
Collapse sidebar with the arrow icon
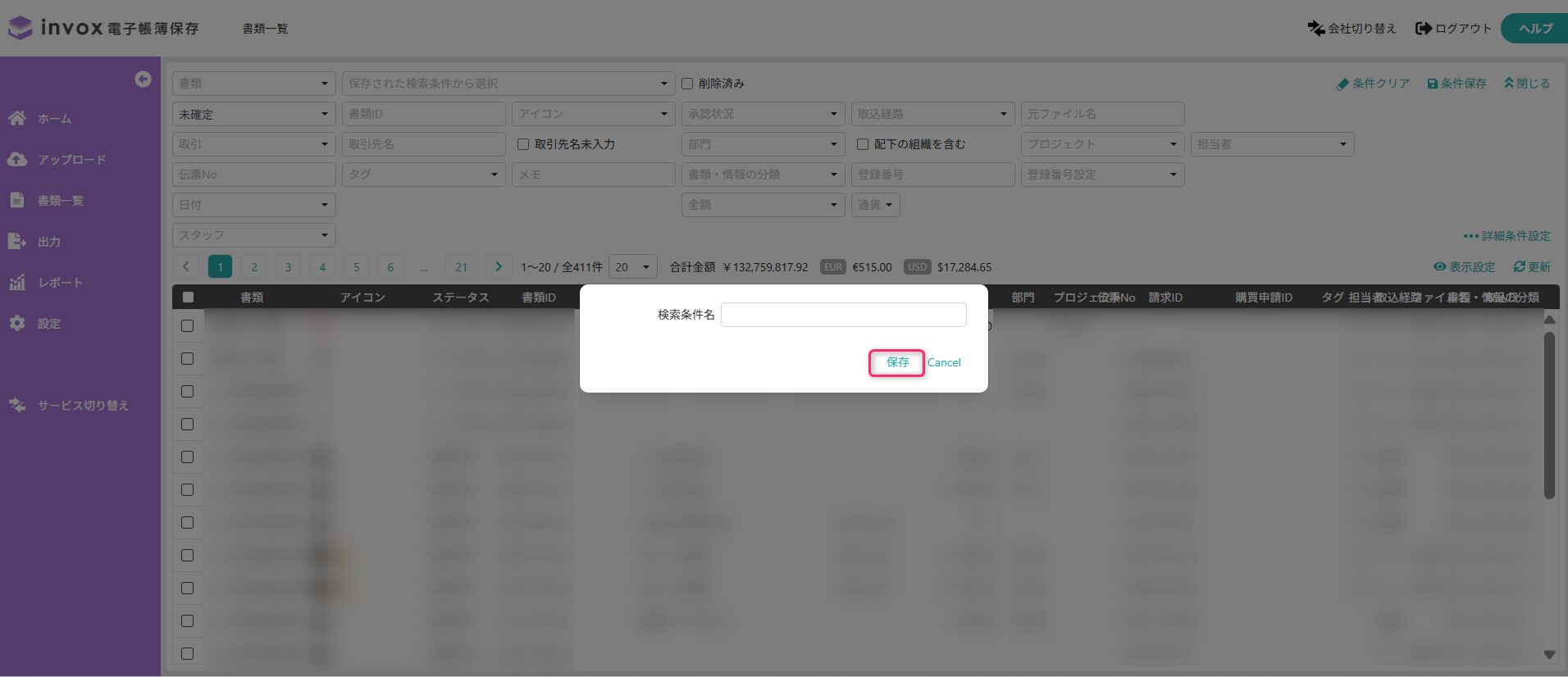143,79
